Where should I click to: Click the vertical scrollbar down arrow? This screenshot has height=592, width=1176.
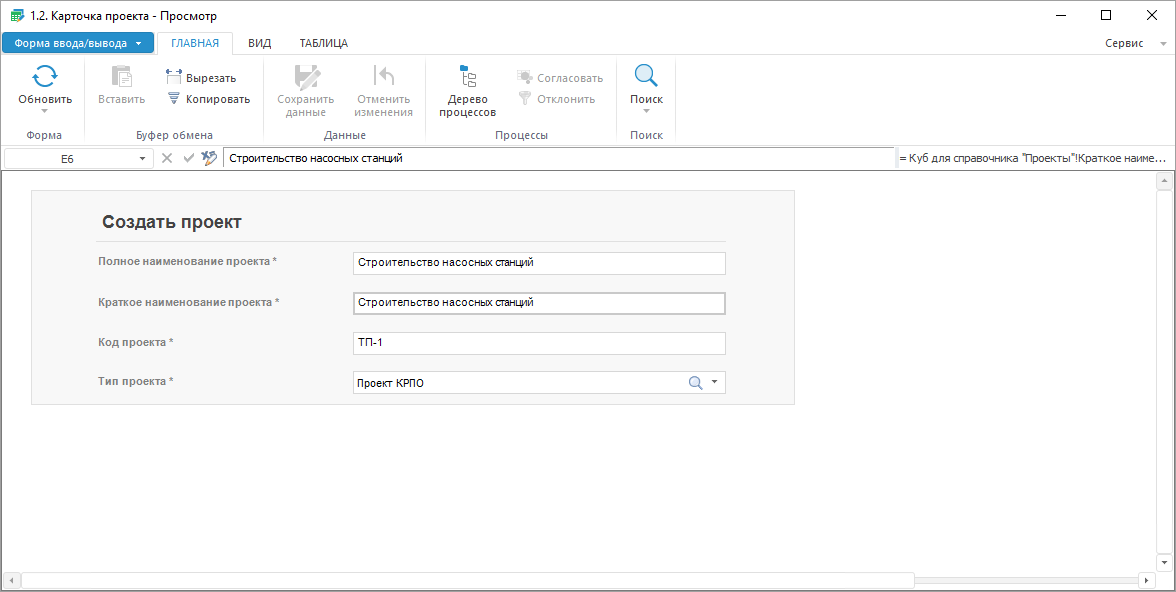pos(1163,562)
